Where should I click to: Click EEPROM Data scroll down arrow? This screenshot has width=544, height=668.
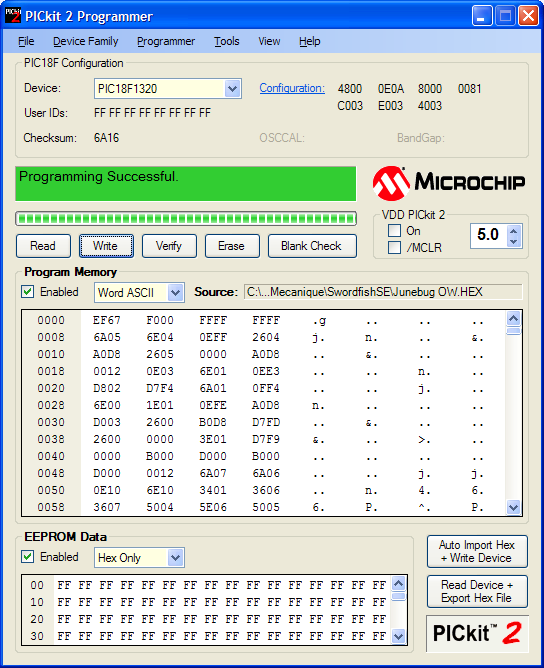pos(398,636)
